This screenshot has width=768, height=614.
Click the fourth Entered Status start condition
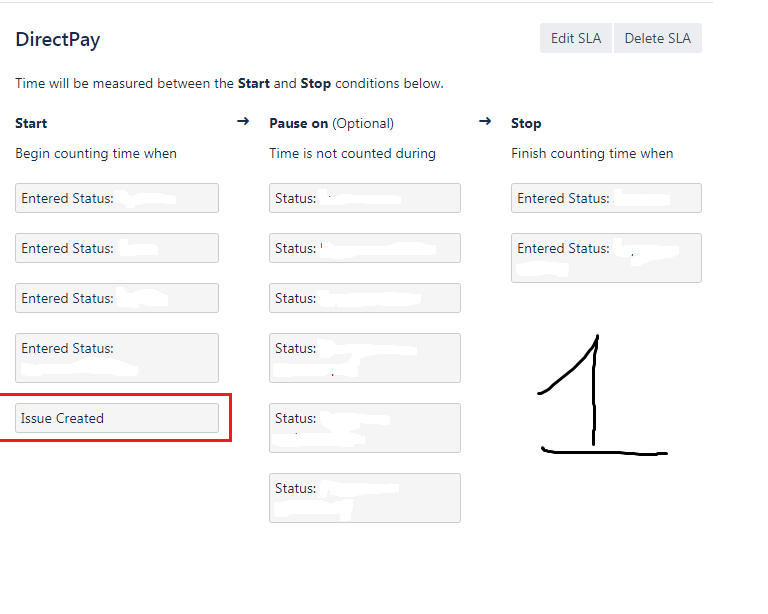pos(117,358)
